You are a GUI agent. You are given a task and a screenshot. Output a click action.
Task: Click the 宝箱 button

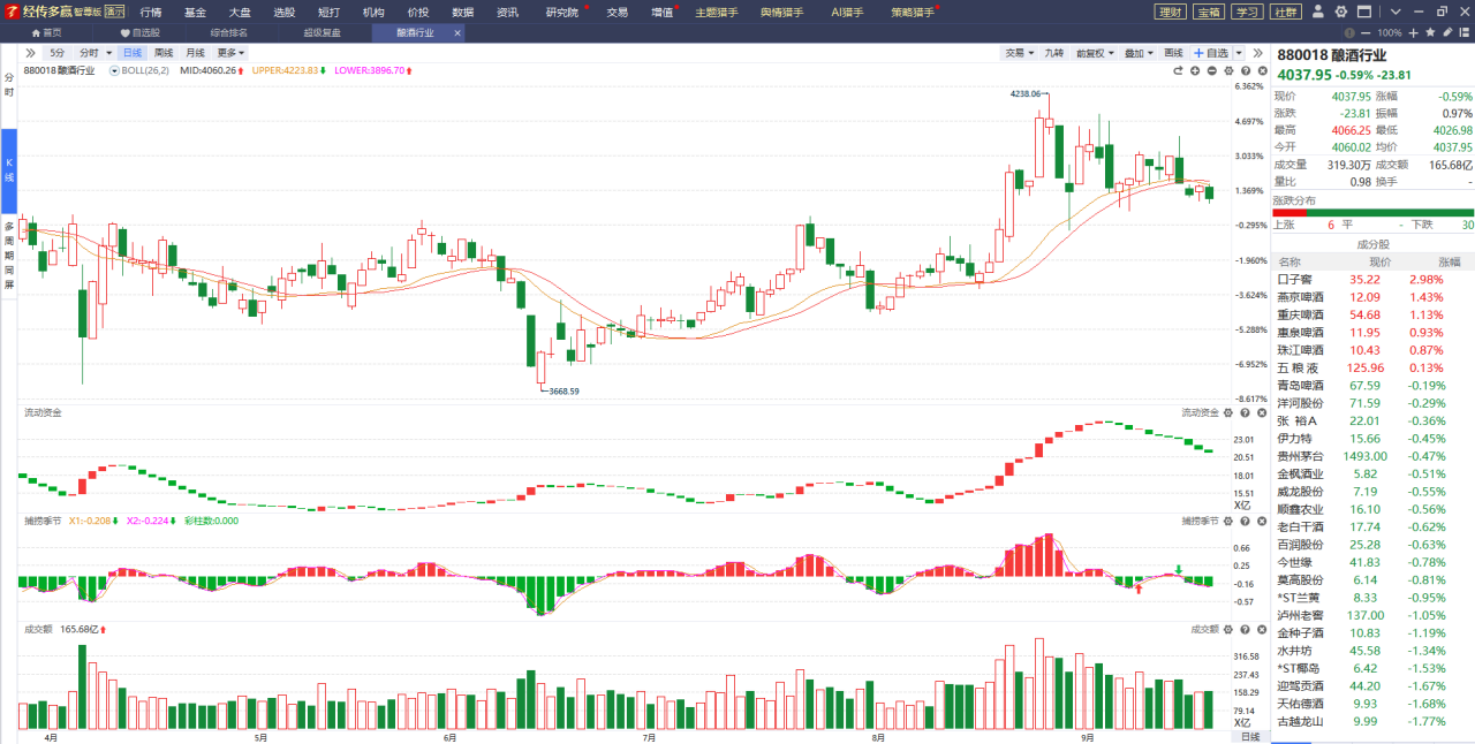pyautogui.click(x=1208, y=12)
